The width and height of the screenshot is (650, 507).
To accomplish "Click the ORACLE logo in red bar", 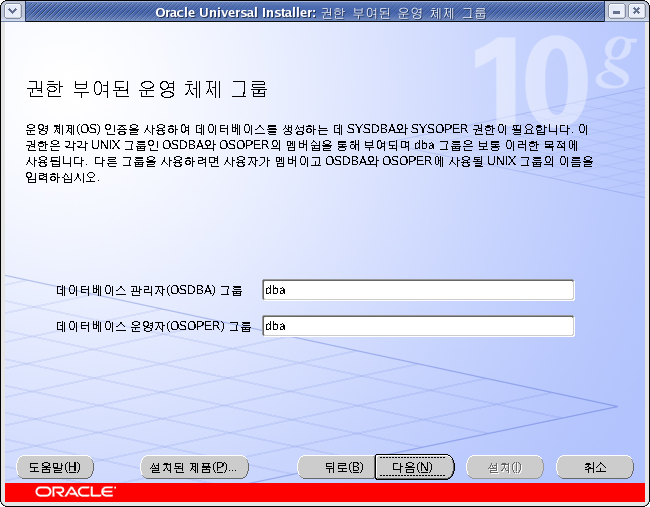I will [x=75, y=492].
